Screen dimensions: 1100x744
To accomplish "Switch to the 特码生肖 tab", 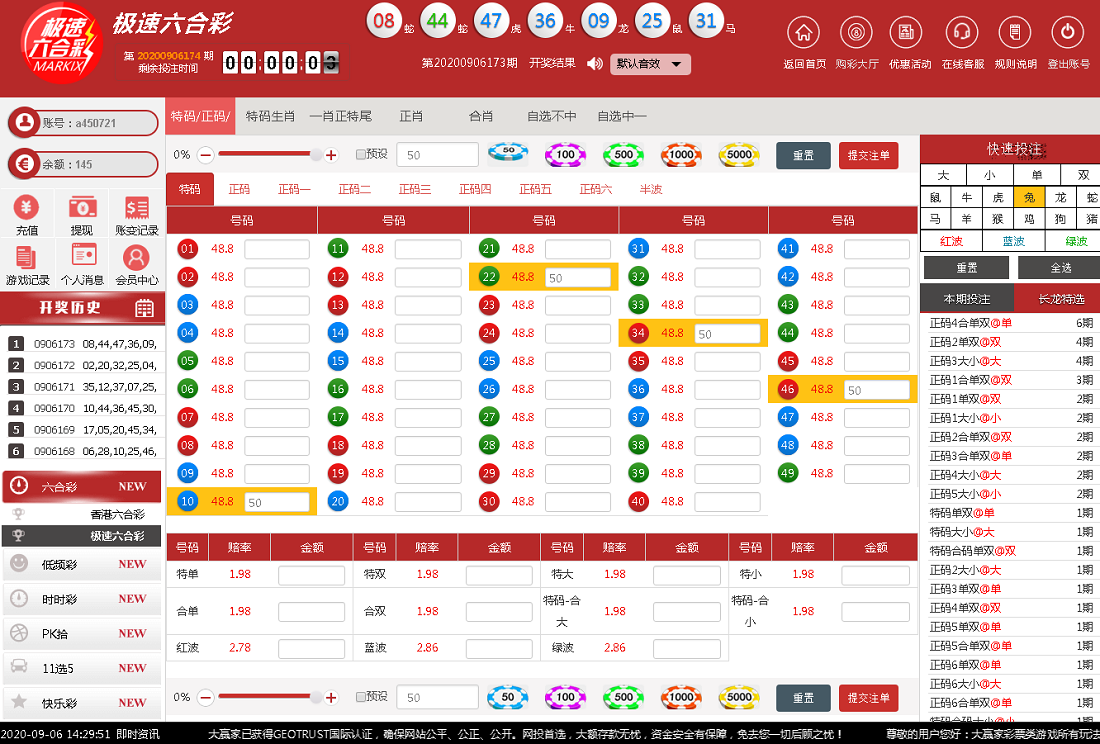I will click(270, 116).
